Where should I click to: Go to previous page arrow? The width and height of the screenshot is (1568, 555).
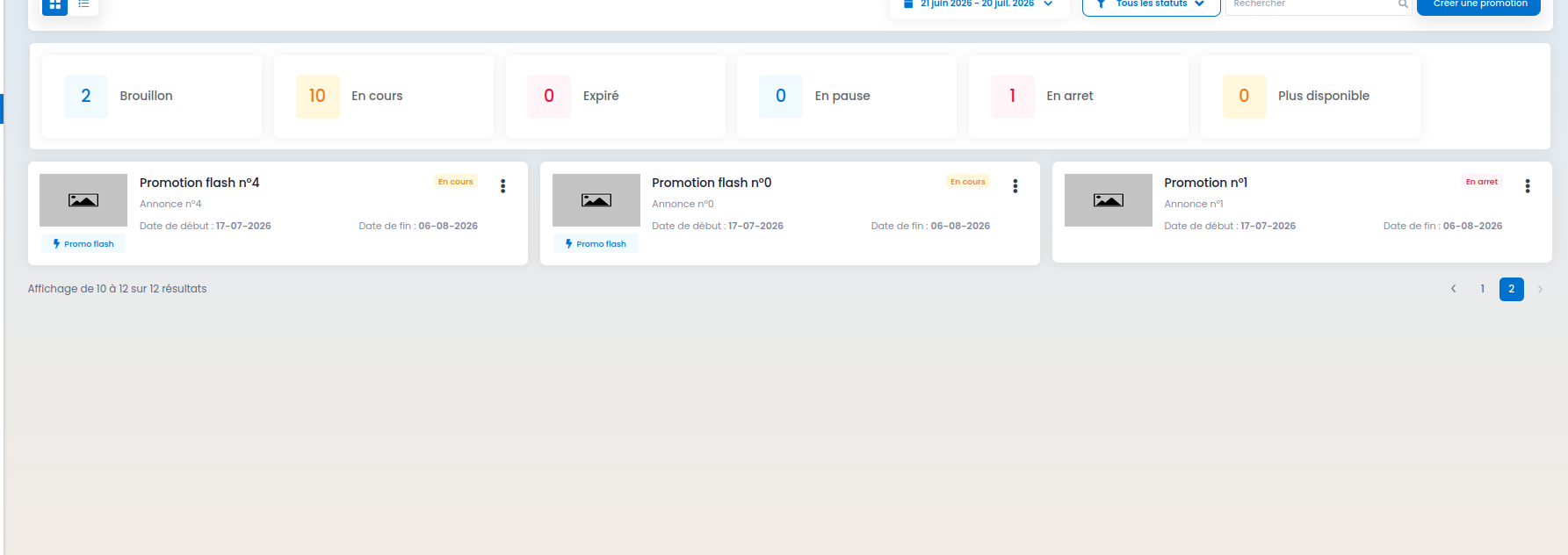pos(1454,289)
